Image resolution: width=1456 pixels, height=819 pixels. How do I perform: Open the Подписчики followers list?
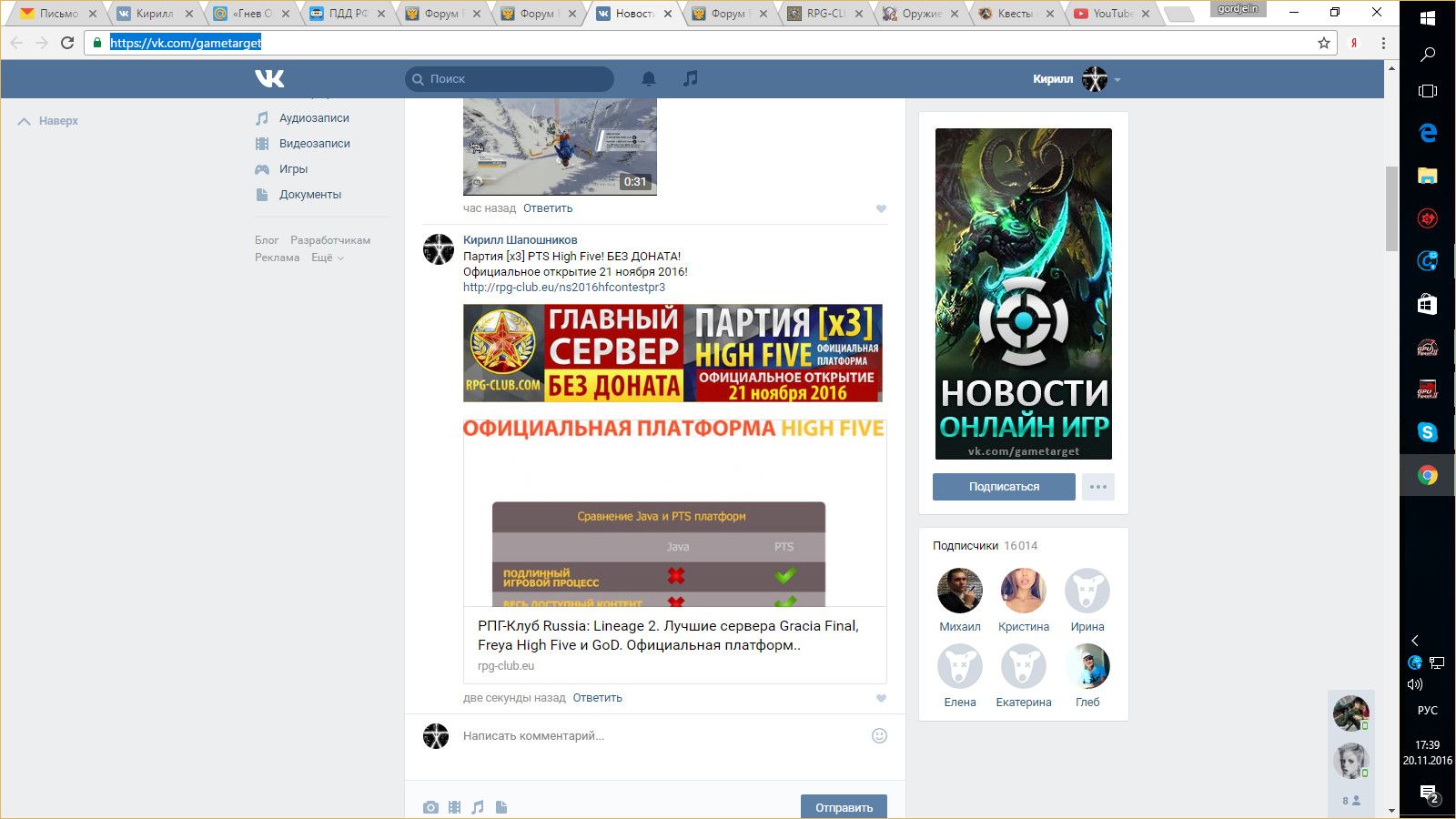pos(985,546)
